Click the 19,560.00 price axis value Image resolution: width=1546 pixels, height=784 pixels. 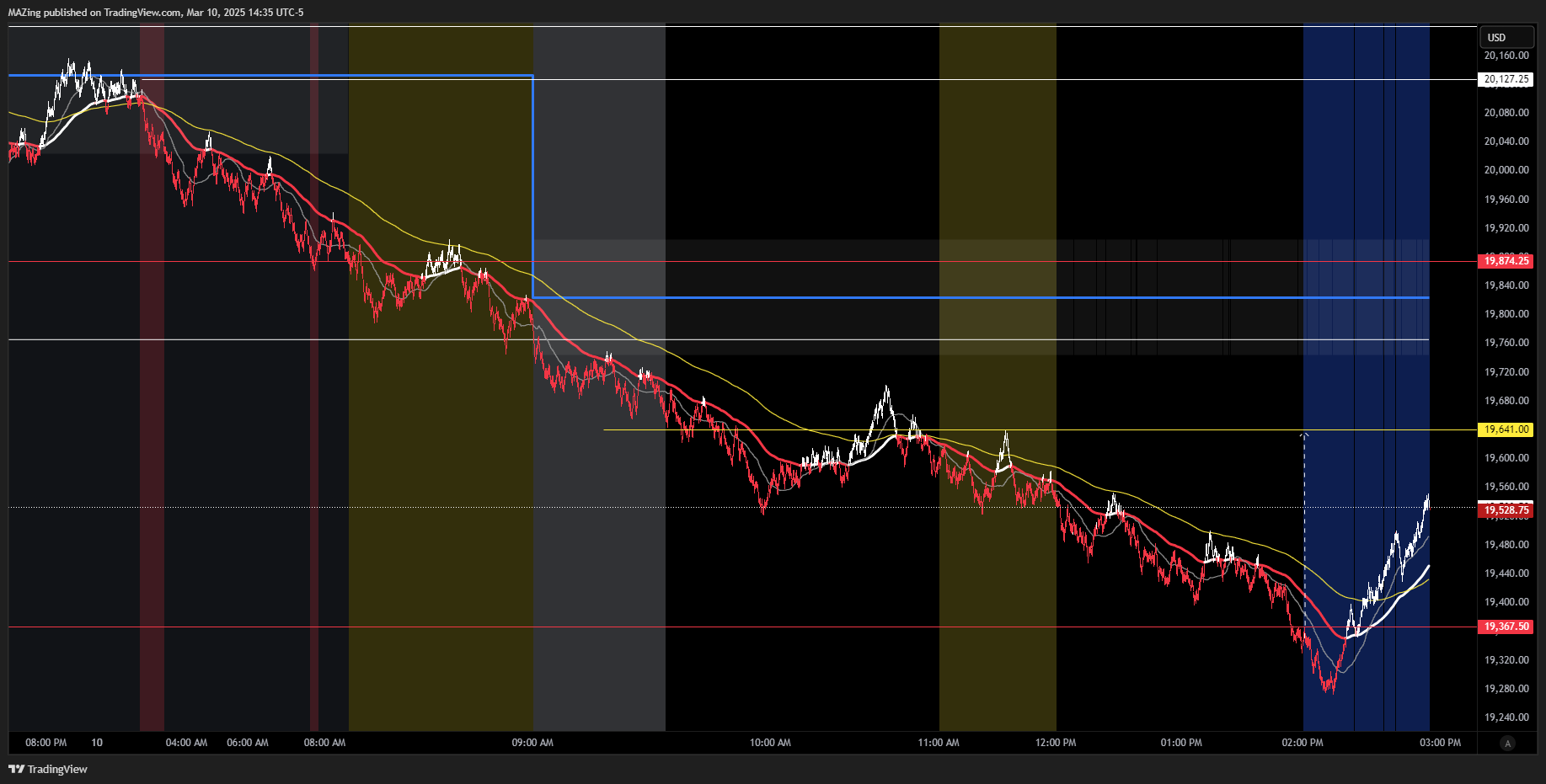1506,487
